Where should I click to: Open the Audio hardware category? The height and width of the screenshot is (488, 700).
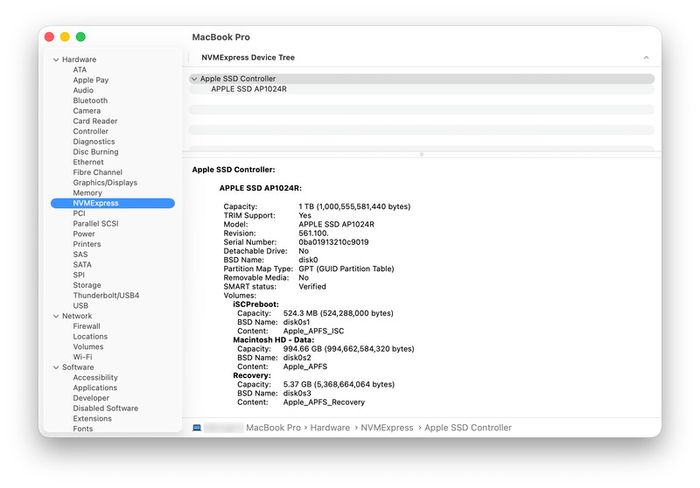(83, 90)
